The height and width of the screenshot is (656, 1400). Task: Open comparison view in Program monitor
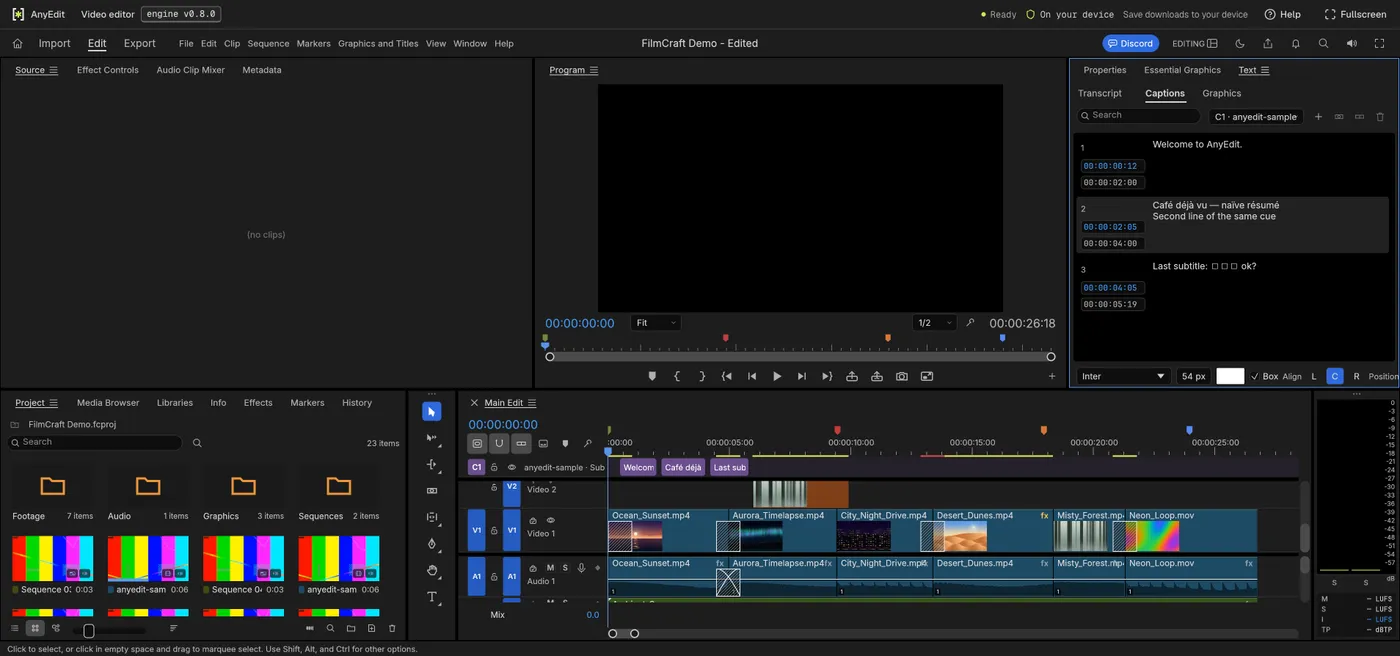pos(927,376)
